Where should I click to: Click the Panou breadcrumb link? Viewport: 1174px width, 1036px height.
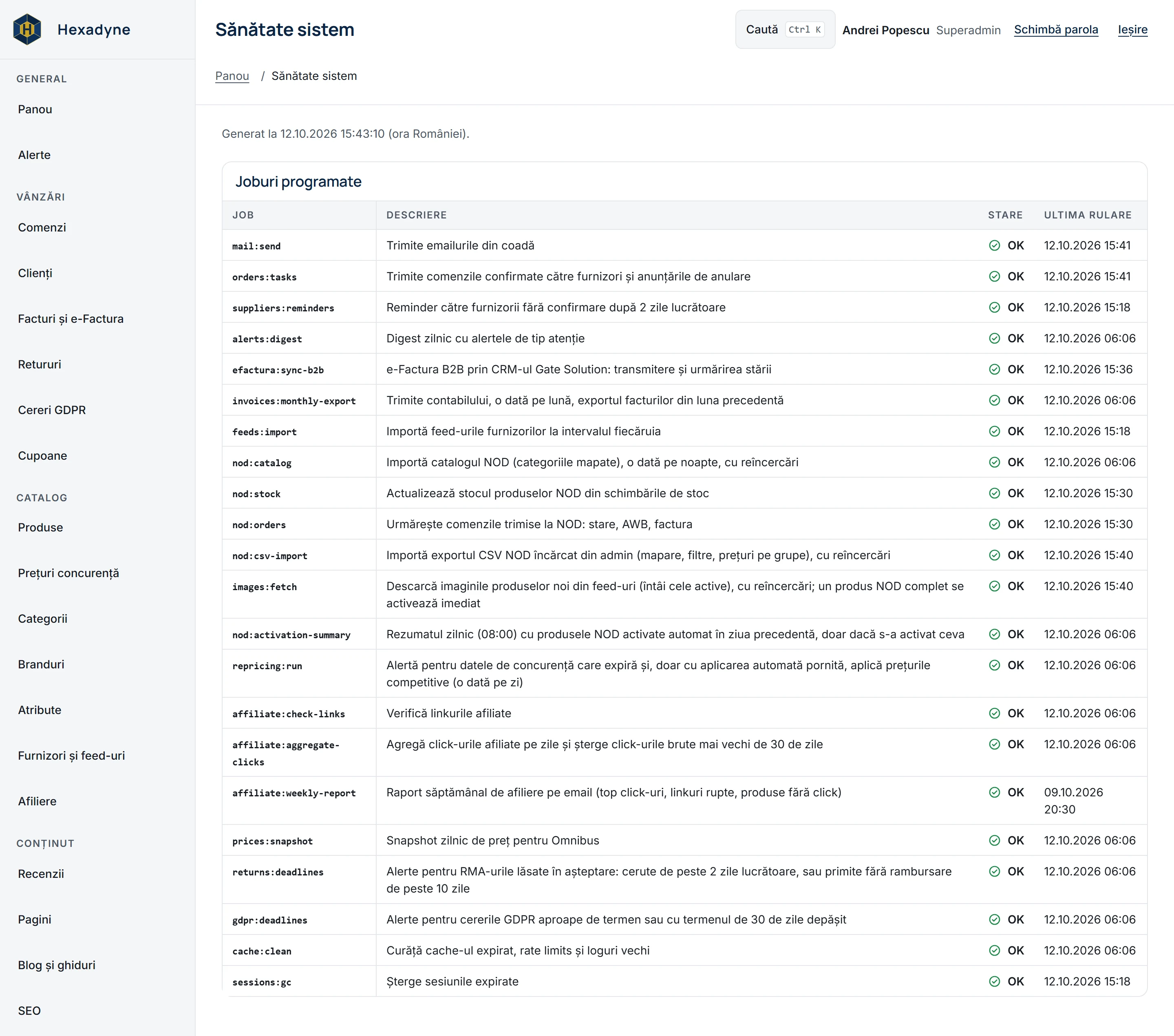(232, 76)
